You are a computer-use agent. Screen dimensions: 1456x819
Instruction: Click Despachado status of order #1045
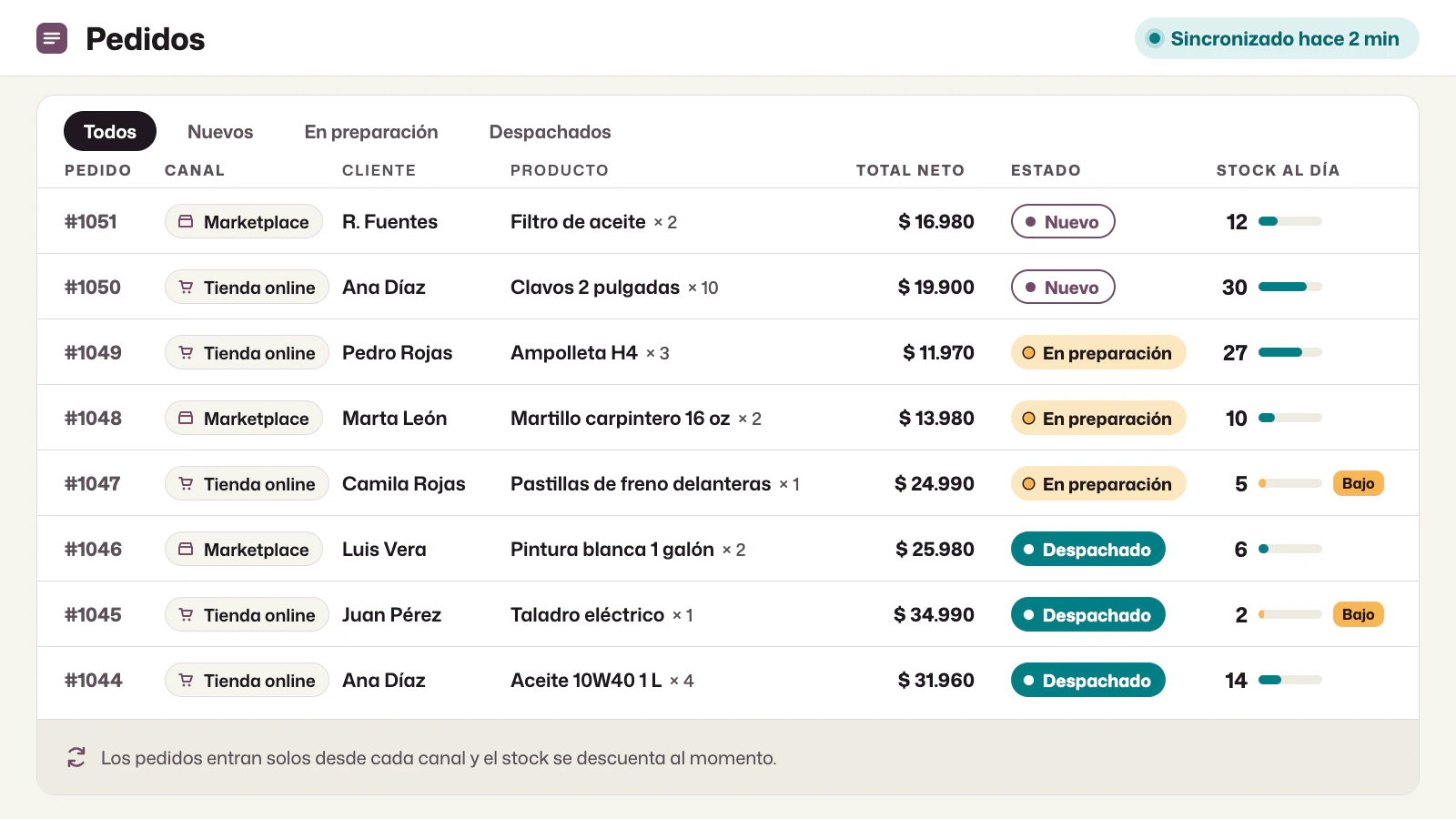click(x=1088, y=614)
